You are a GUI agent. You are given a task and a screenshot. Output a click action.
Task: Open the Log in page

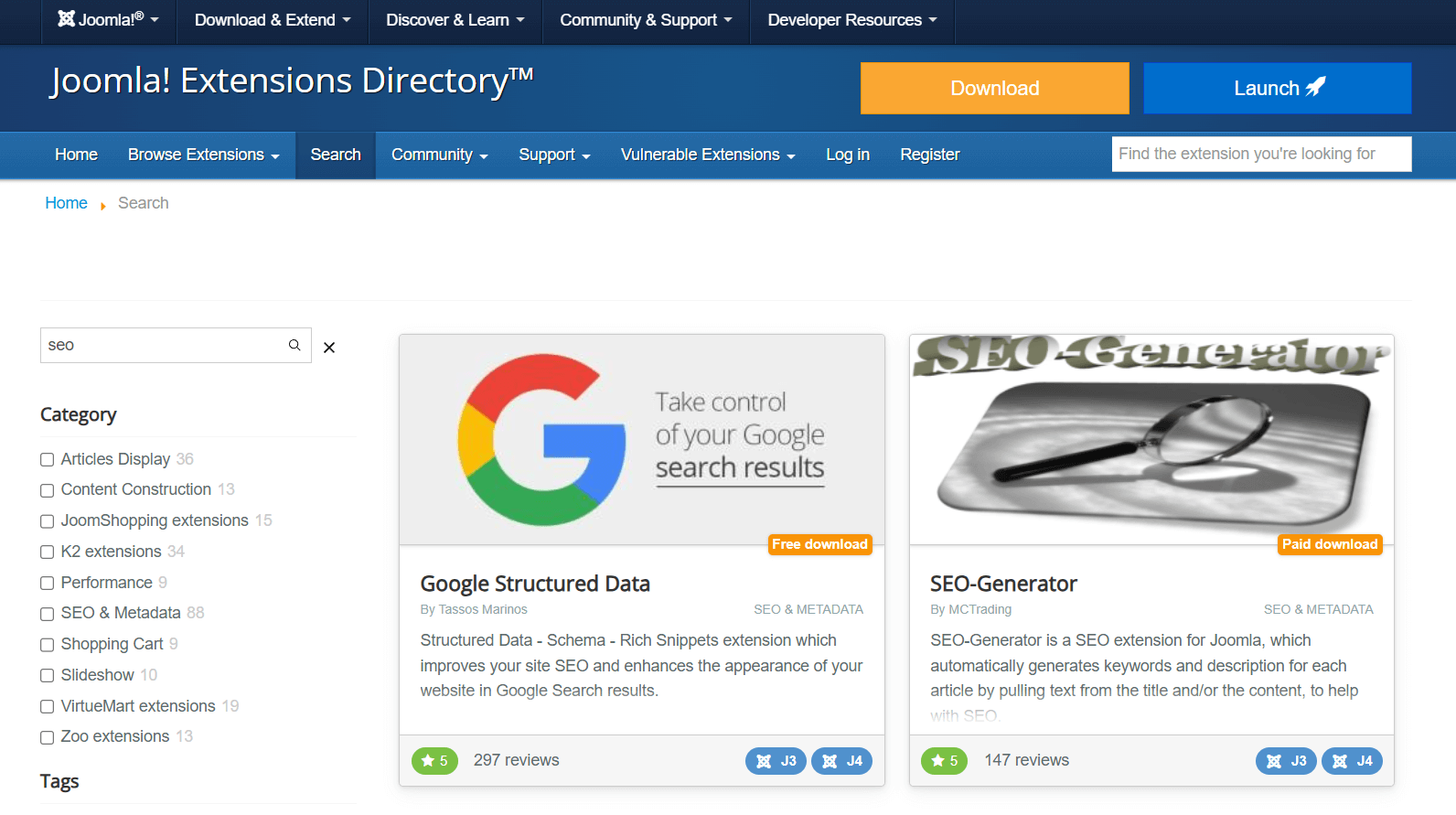tap(848, 155)
